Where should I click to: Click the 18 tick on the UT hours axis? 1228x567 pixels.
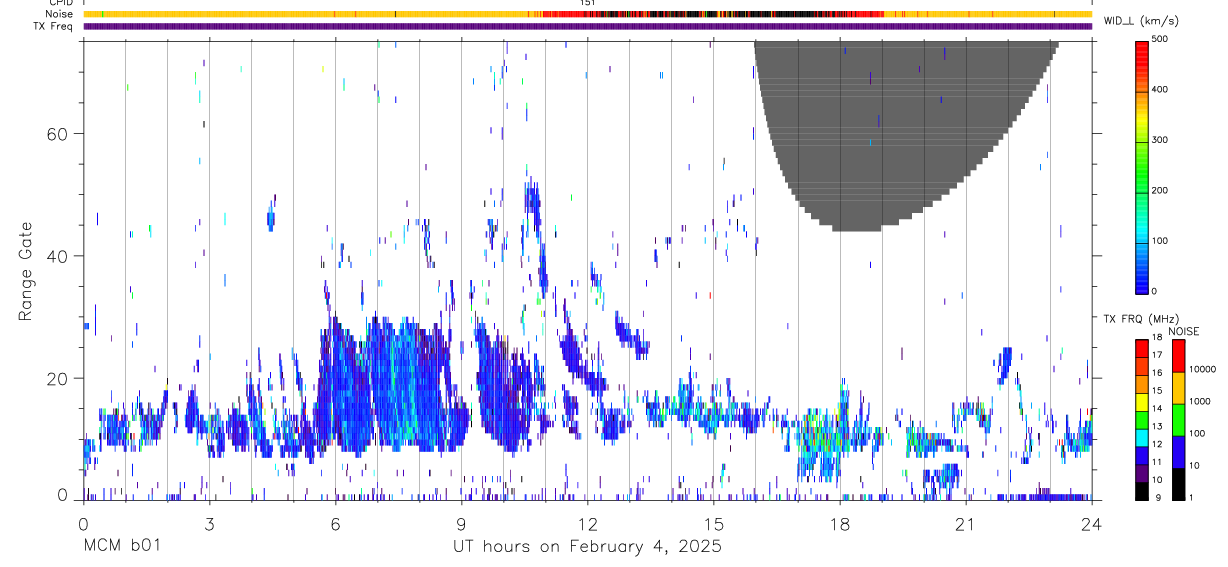point(840,525)
